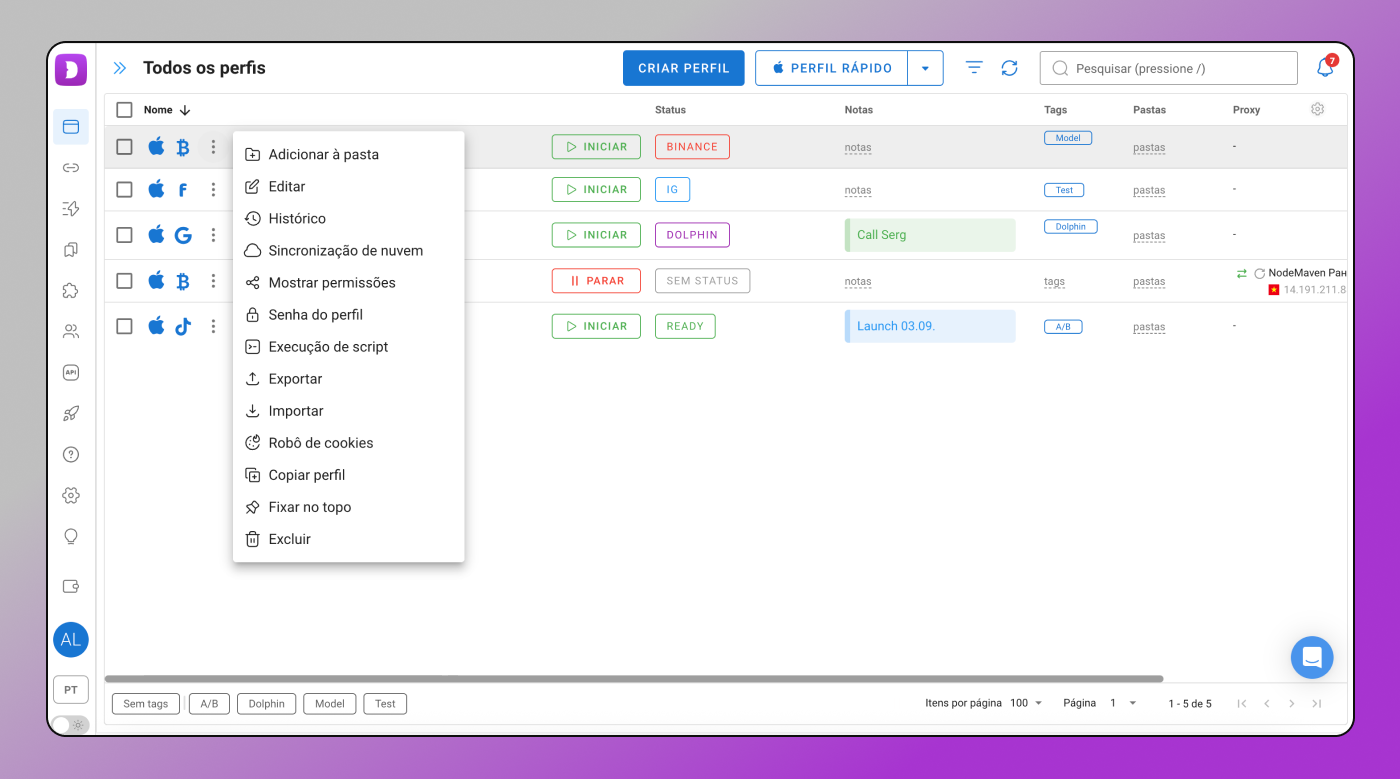Open the PT language selector

coord(71,690)
